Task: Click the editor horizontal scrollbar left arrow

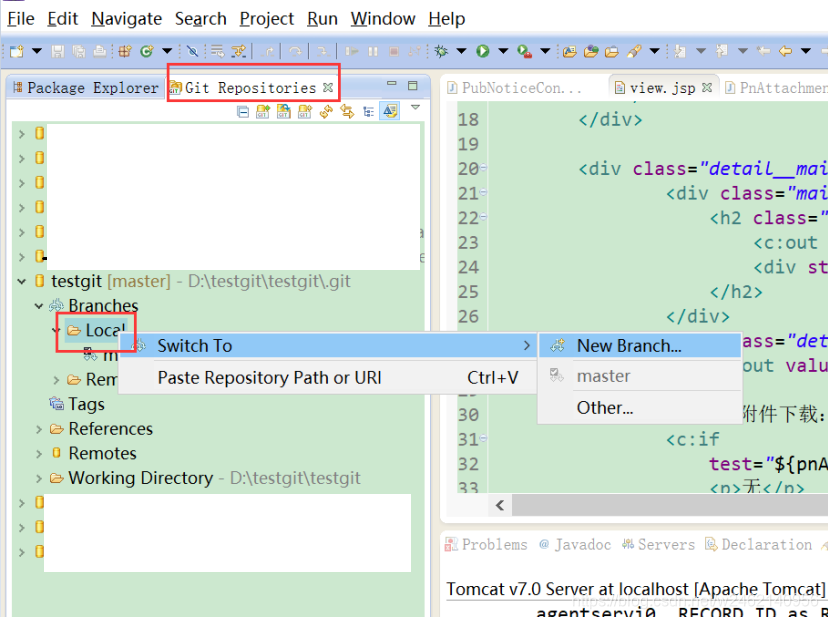Action: (500, 505)
